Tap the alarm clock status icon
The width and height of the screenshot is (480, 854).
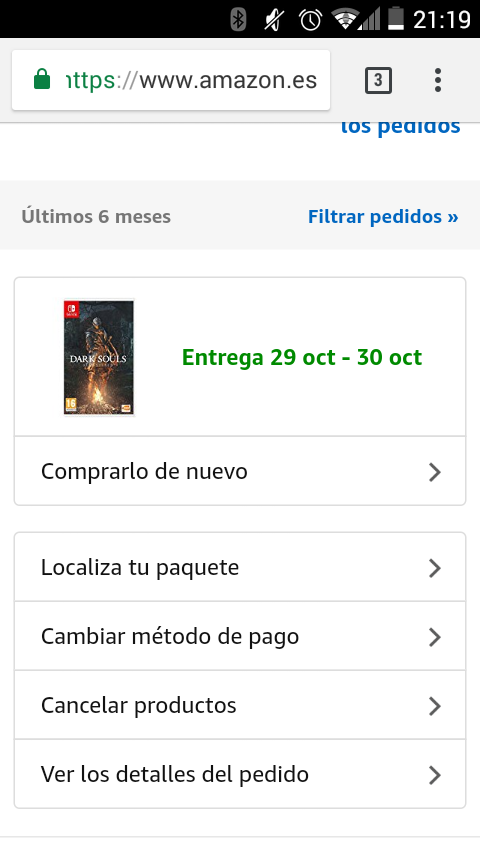(310, 20)
